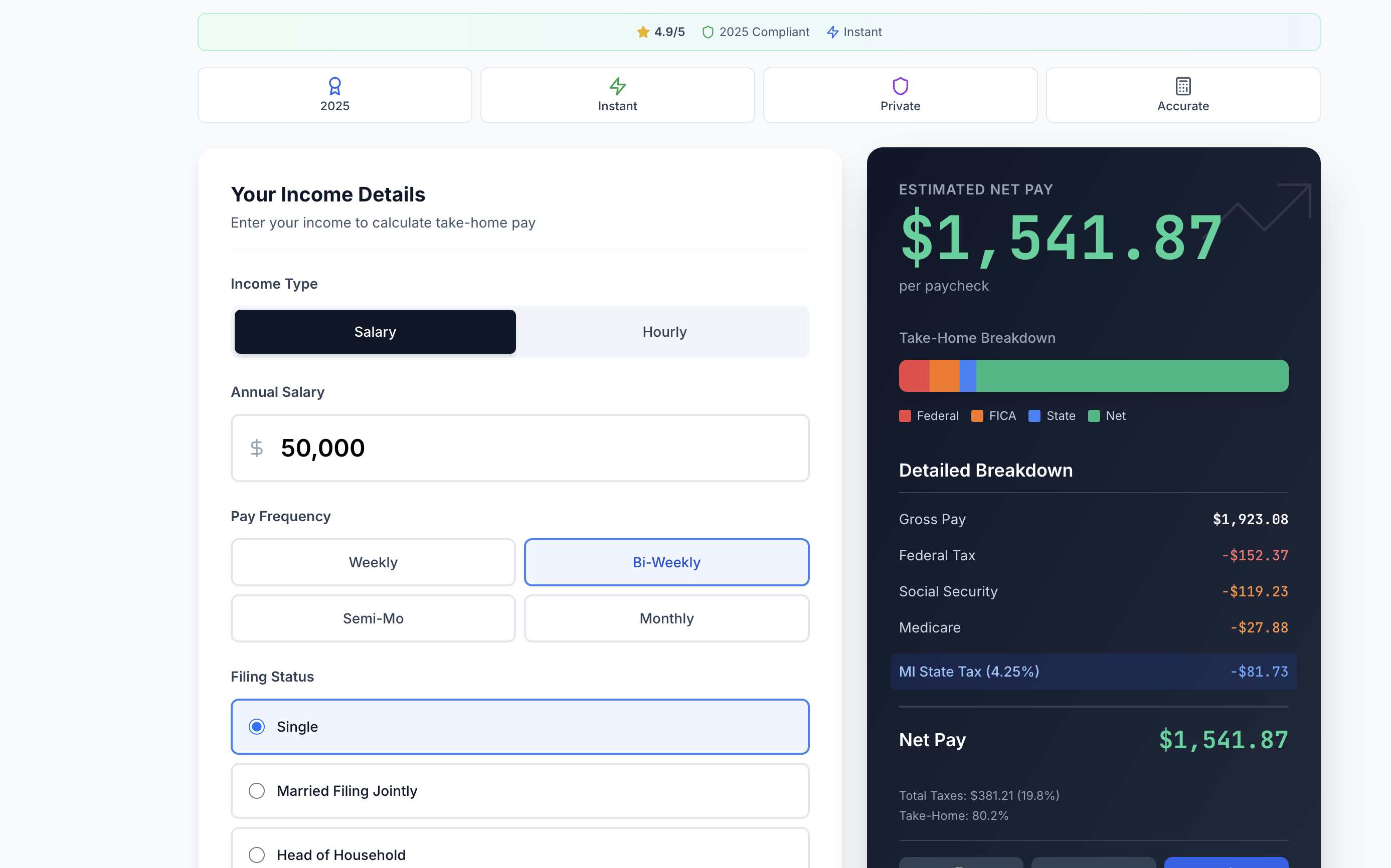Viewport: 1391px width, 868px height.
Task: Switch to the Salary income type
Action: (x=375, y=331)
